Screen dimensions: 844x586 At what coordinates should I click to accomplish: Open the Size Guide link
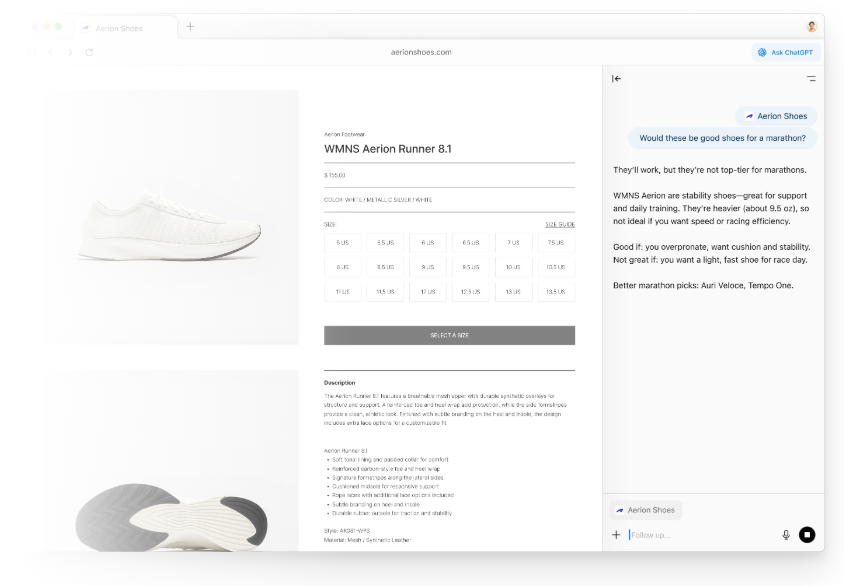pyautogui.click(x=560, y=224)
